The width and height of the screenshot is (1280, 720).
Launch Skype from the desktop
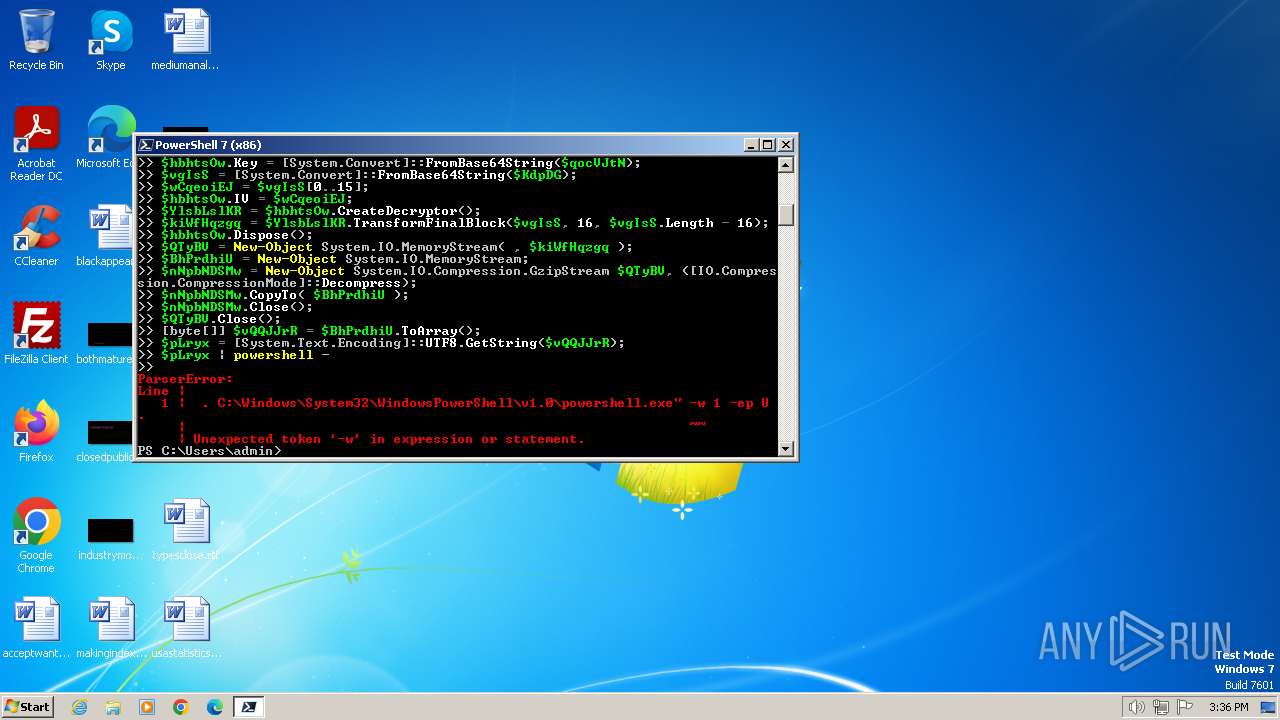click(110, 40)
